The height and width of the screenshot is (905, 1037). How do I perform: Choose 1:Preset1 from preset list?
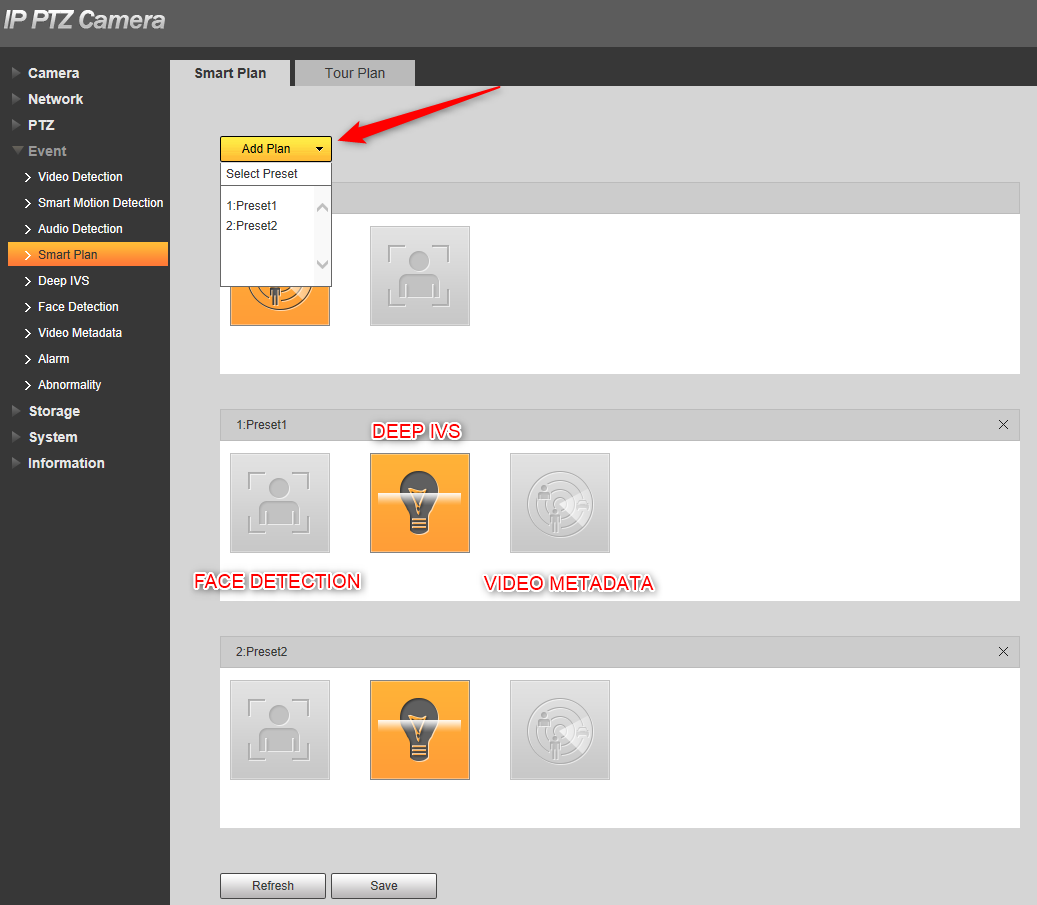point(251,206)
